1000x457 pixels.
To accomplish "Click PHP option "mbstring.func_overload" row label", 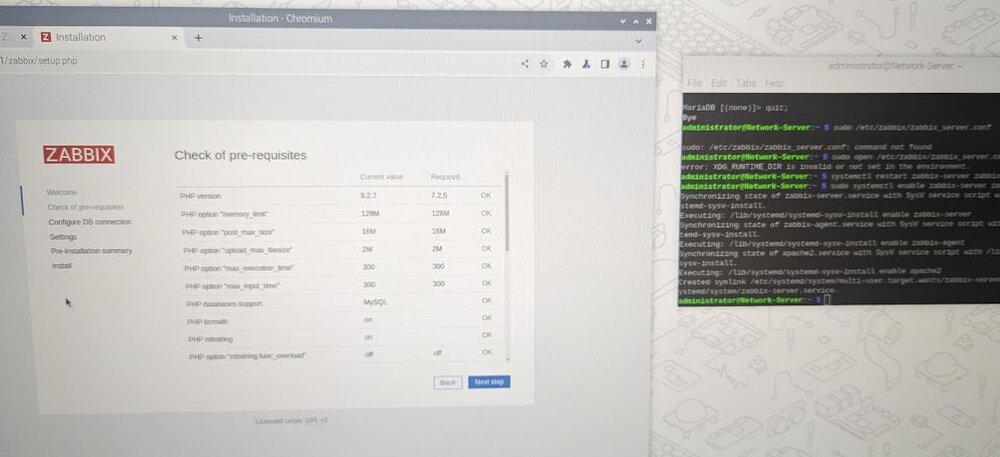I will (247, 356).
